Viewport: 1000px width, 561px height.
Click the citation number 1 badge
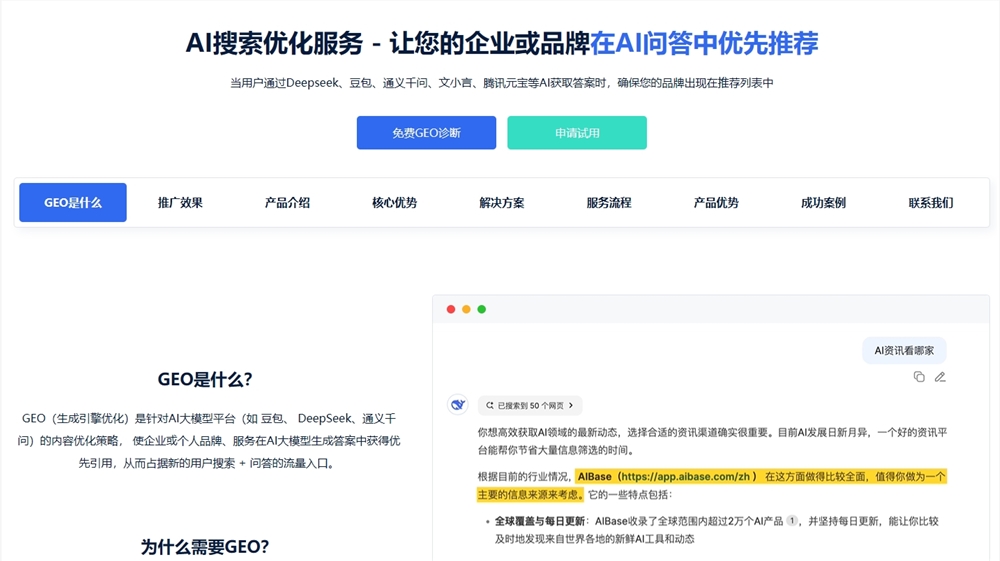tap(791, 521)
